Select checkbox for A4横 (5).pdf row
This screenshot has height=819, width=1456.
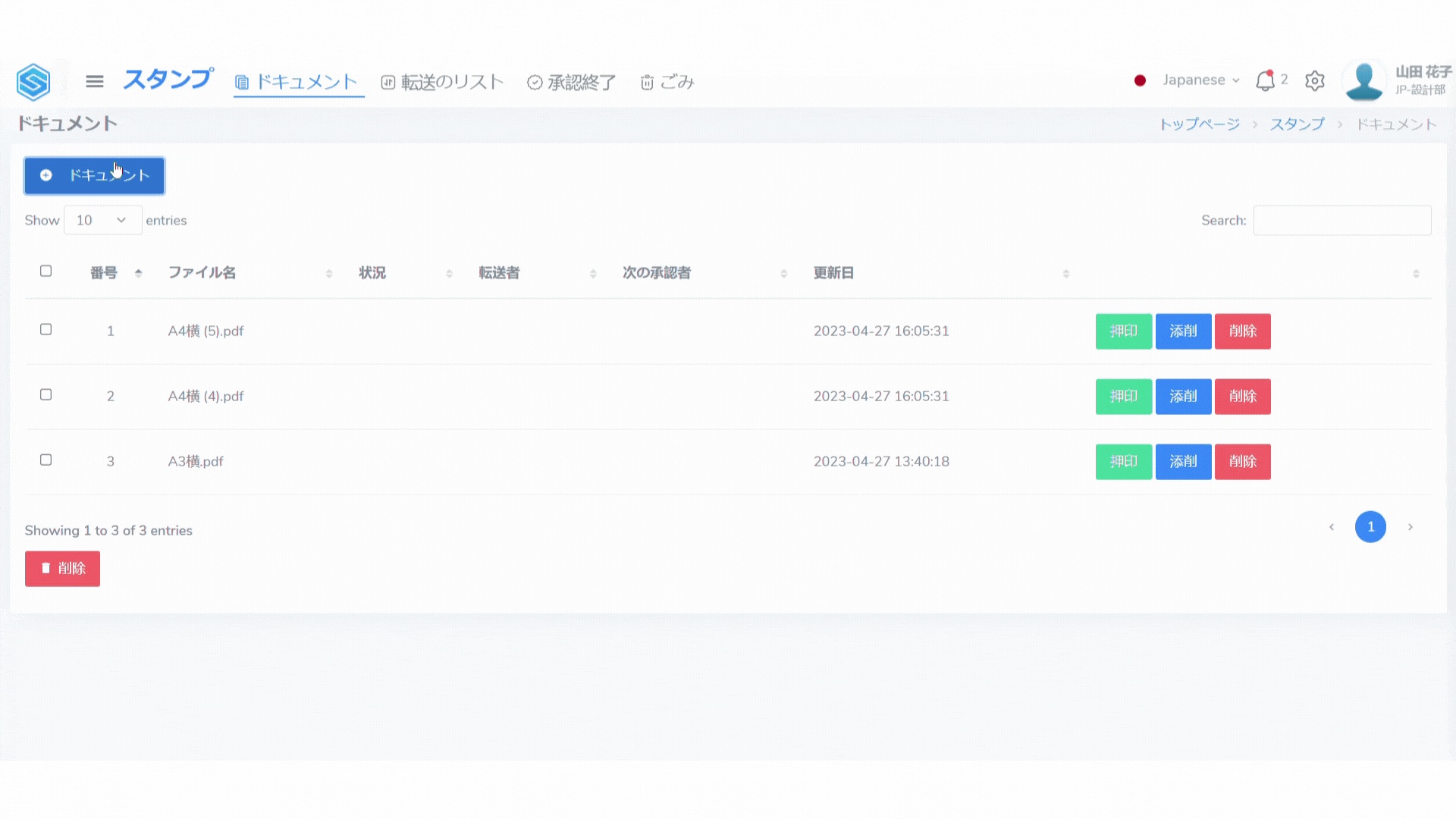[x=45, y=330]
